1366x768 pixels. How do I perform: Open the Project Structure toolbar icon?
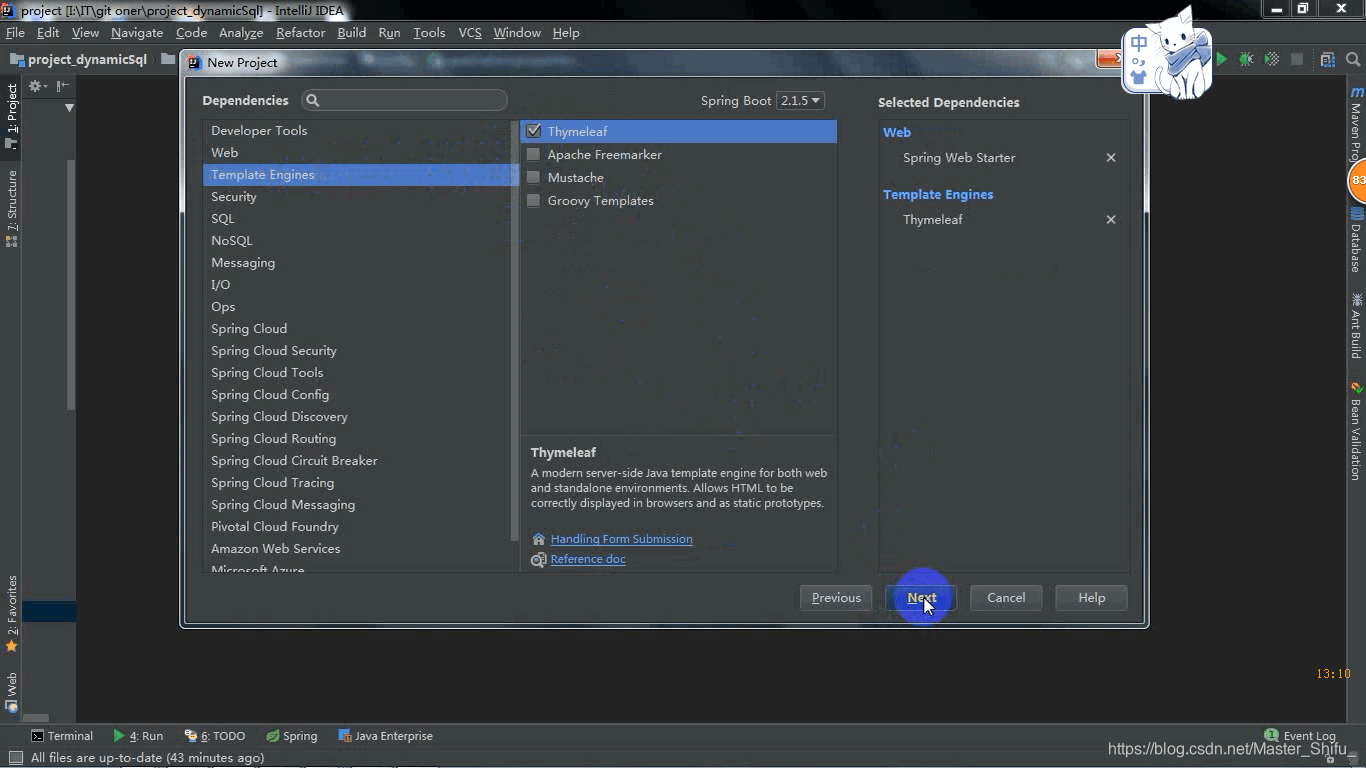[x=1328, y=60]
